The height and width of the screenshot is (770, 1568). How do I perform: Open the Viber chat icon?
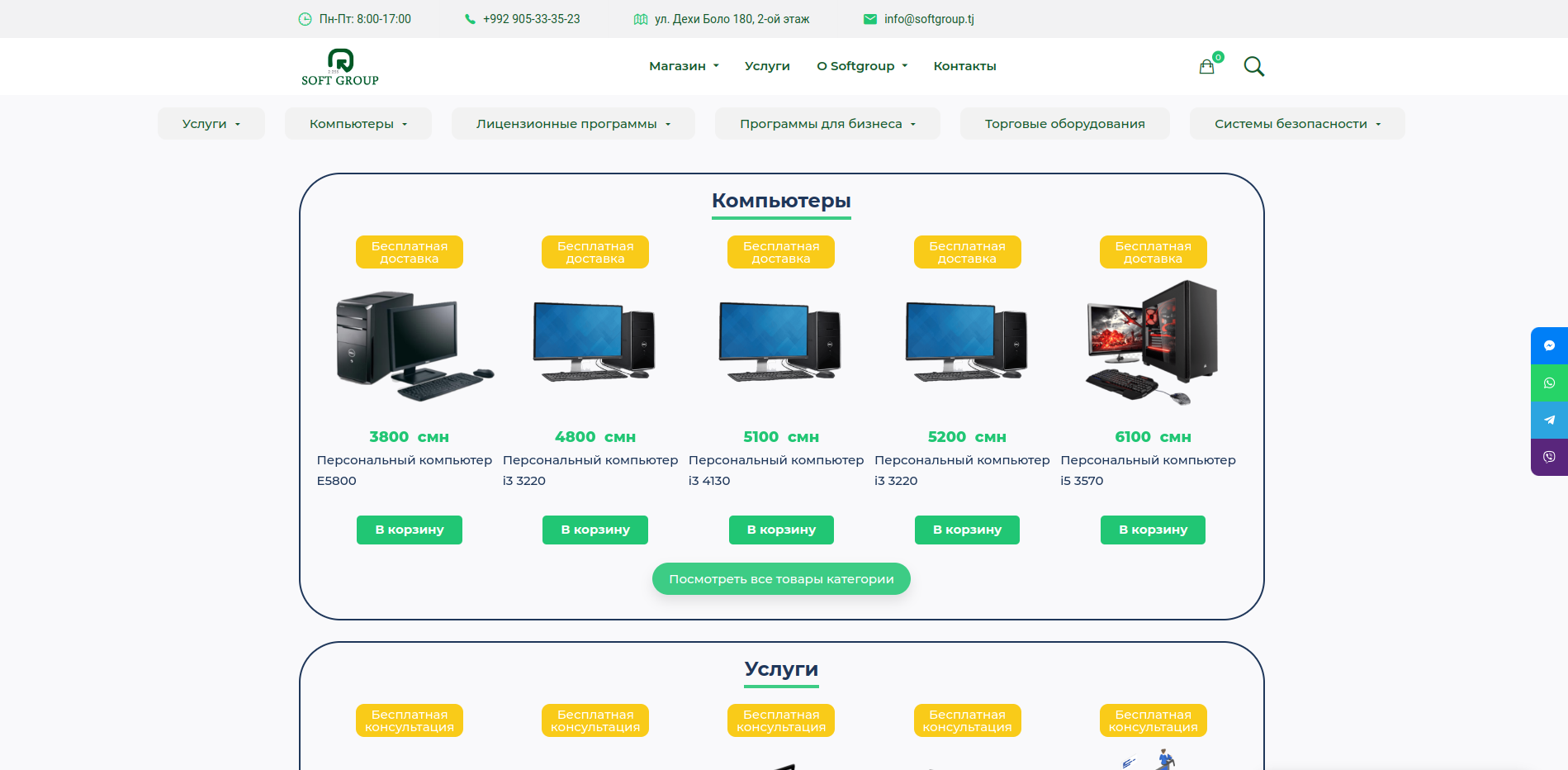coord(1549,457)
